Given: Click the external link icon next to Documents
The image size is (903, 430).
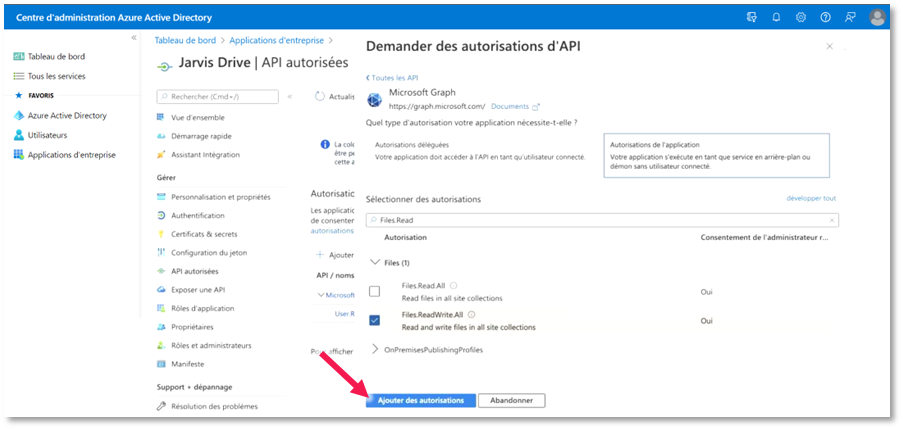Looking at the screenshot, I should tap(536, 106).
